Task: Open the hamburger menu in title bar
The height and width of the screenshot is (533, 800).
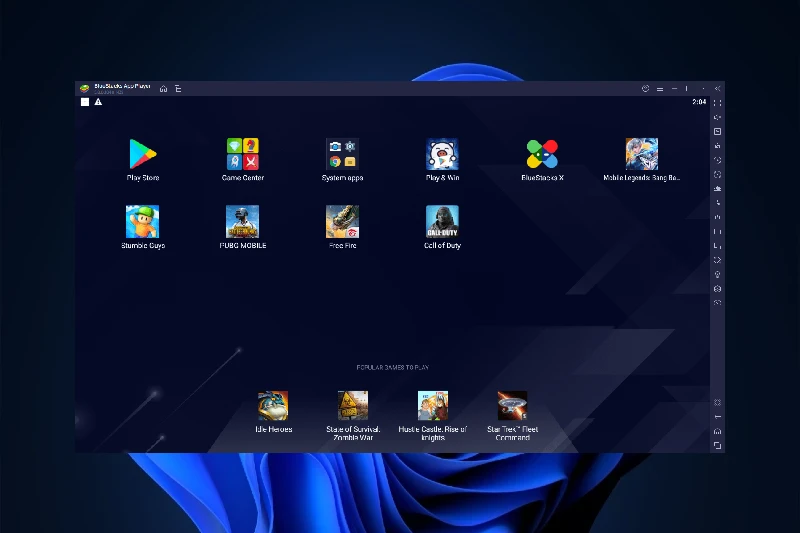Action: [660, 89]
